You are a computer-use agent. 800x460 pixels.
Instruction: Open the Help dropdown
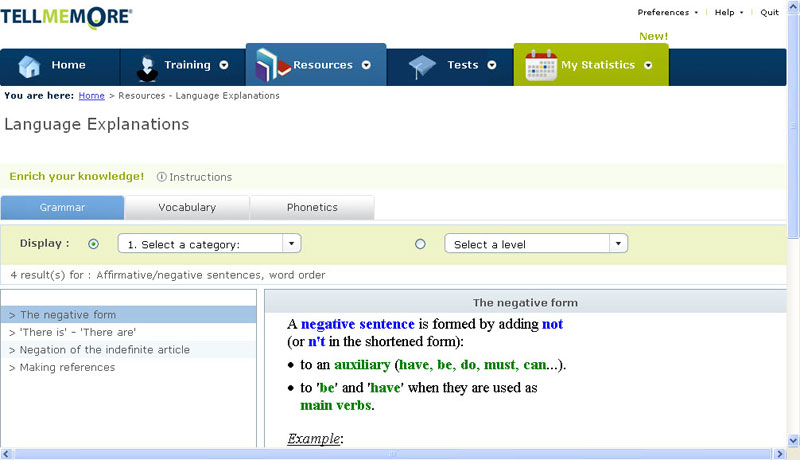tap(729, 12)
